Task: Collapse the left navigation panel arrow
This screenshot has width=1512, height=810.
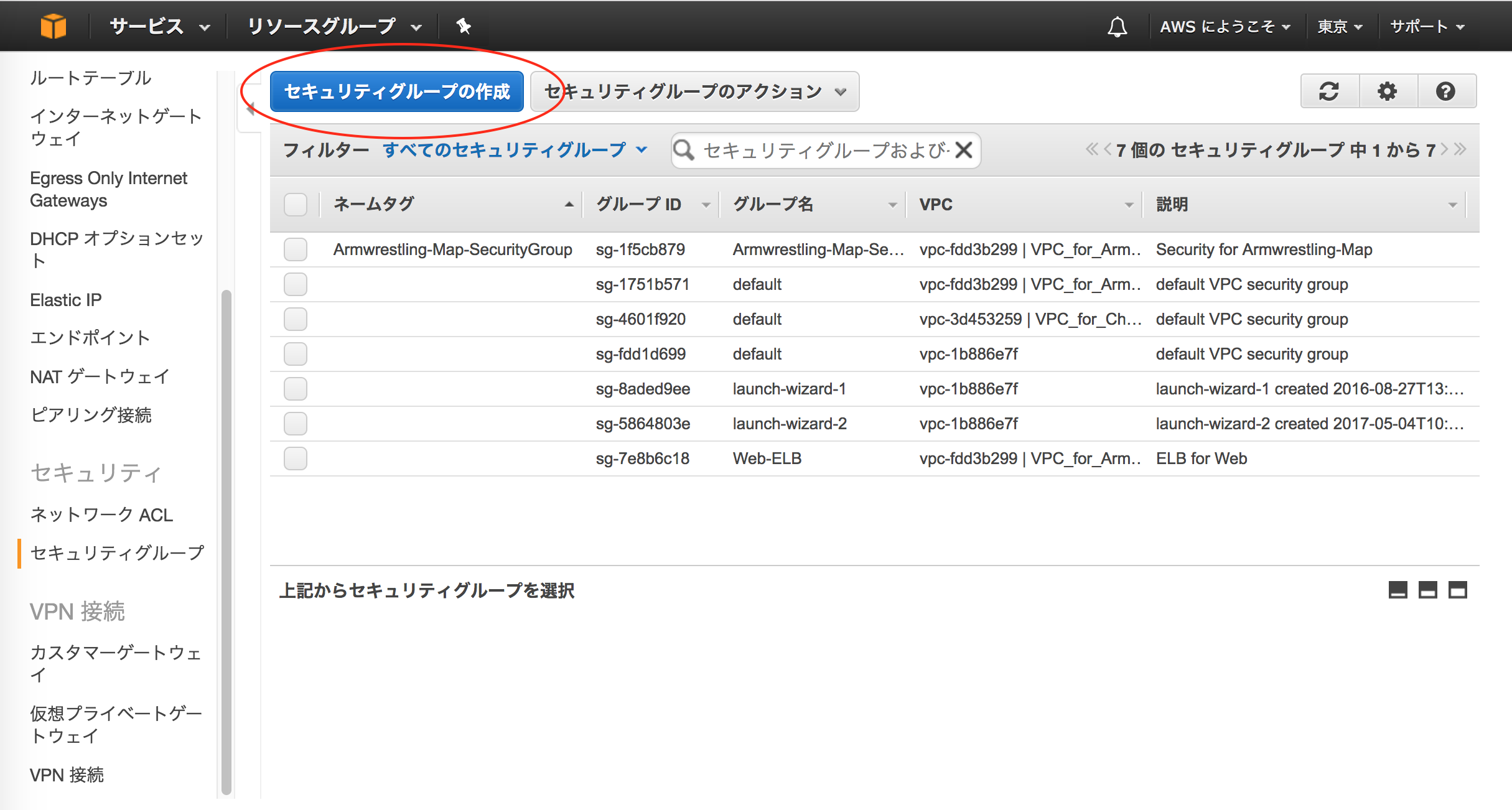Action: tap(250, 110)
